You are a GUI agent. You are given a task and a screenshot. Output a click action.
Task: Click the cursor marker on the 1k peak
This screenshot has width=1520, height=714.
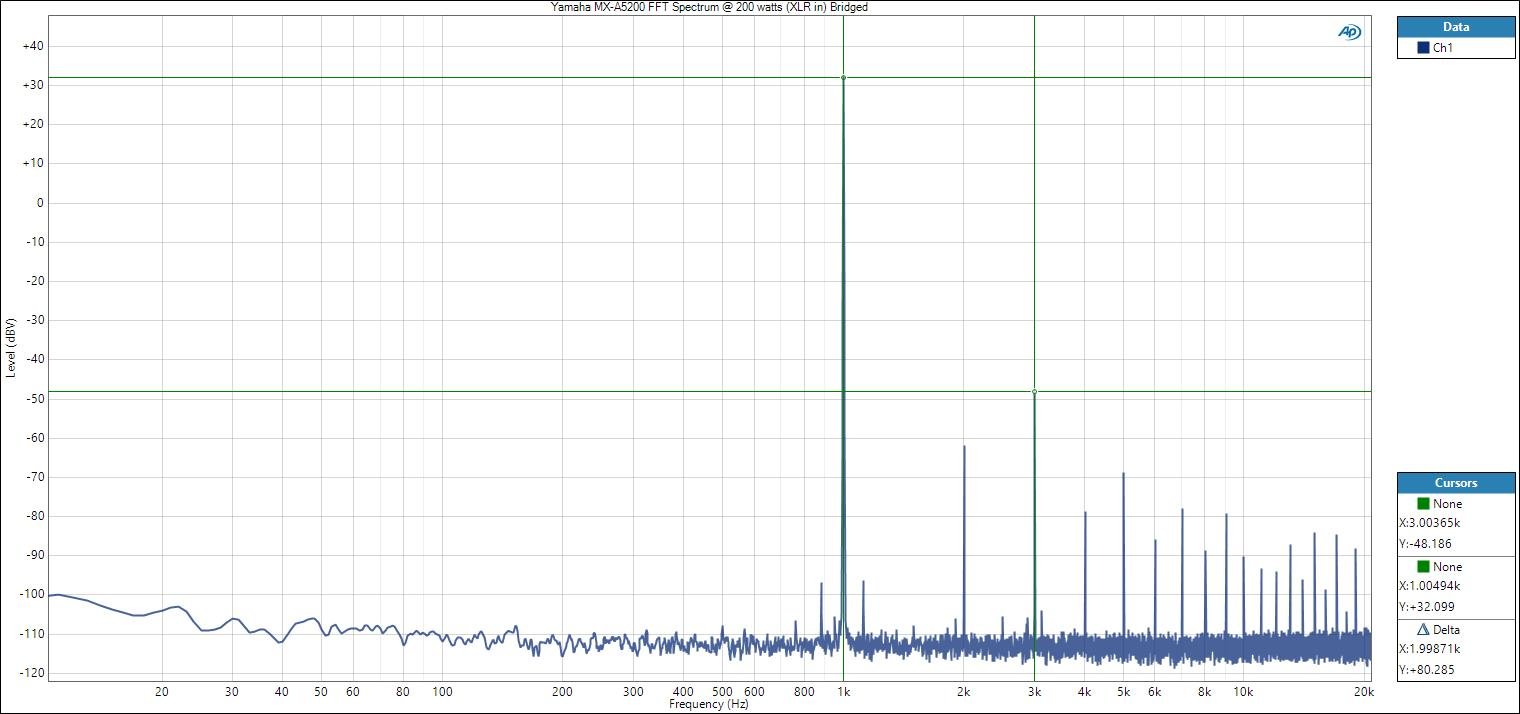[x=843, y=77]
